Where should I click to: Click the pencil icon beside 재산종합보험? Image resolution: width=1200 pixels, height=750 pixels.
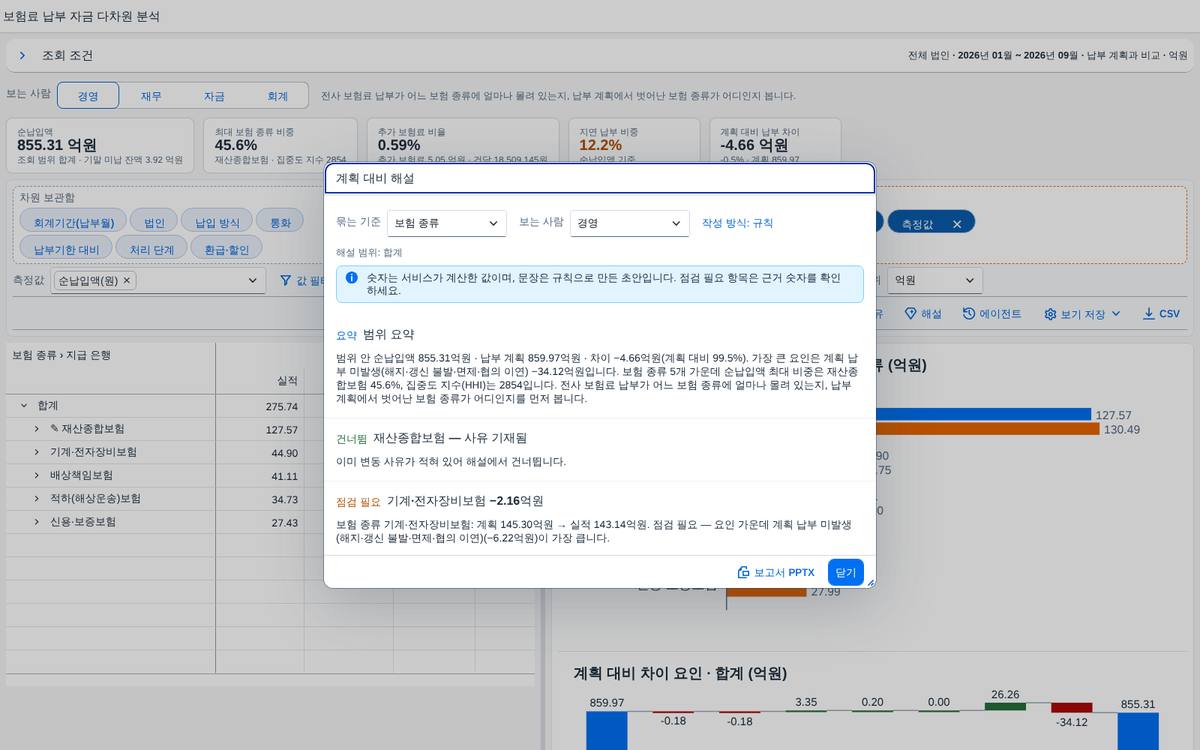coord(54,429)
